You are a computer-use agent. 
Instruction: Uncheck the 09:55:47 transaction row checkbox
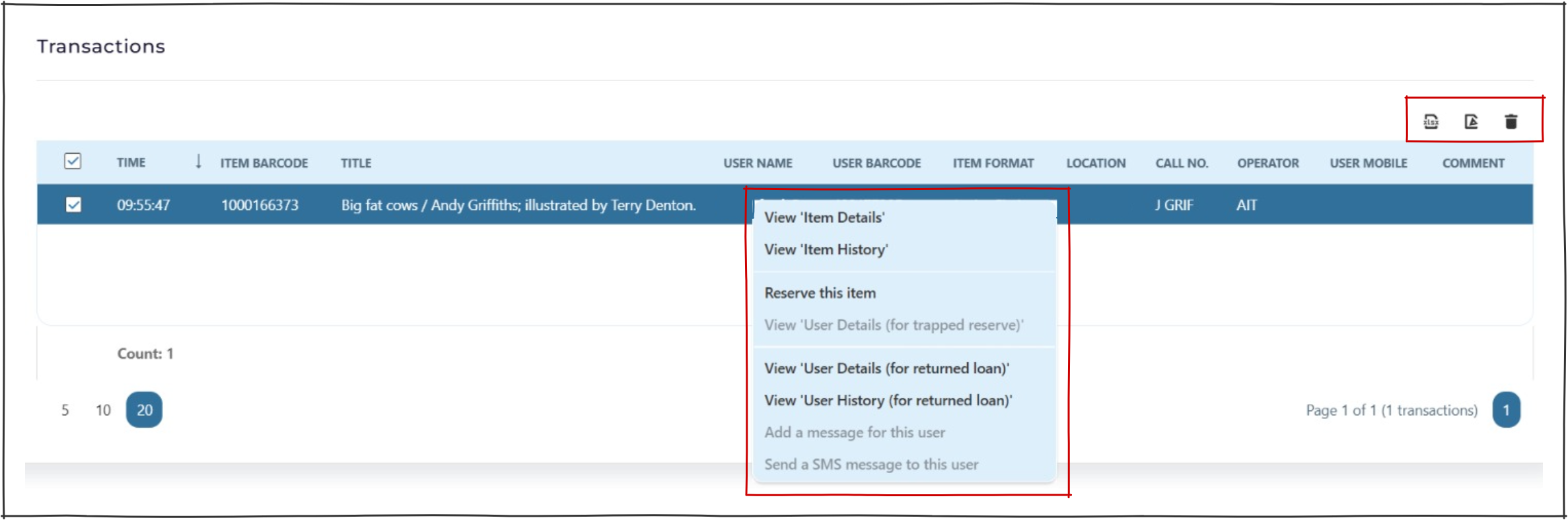point(73,205)
